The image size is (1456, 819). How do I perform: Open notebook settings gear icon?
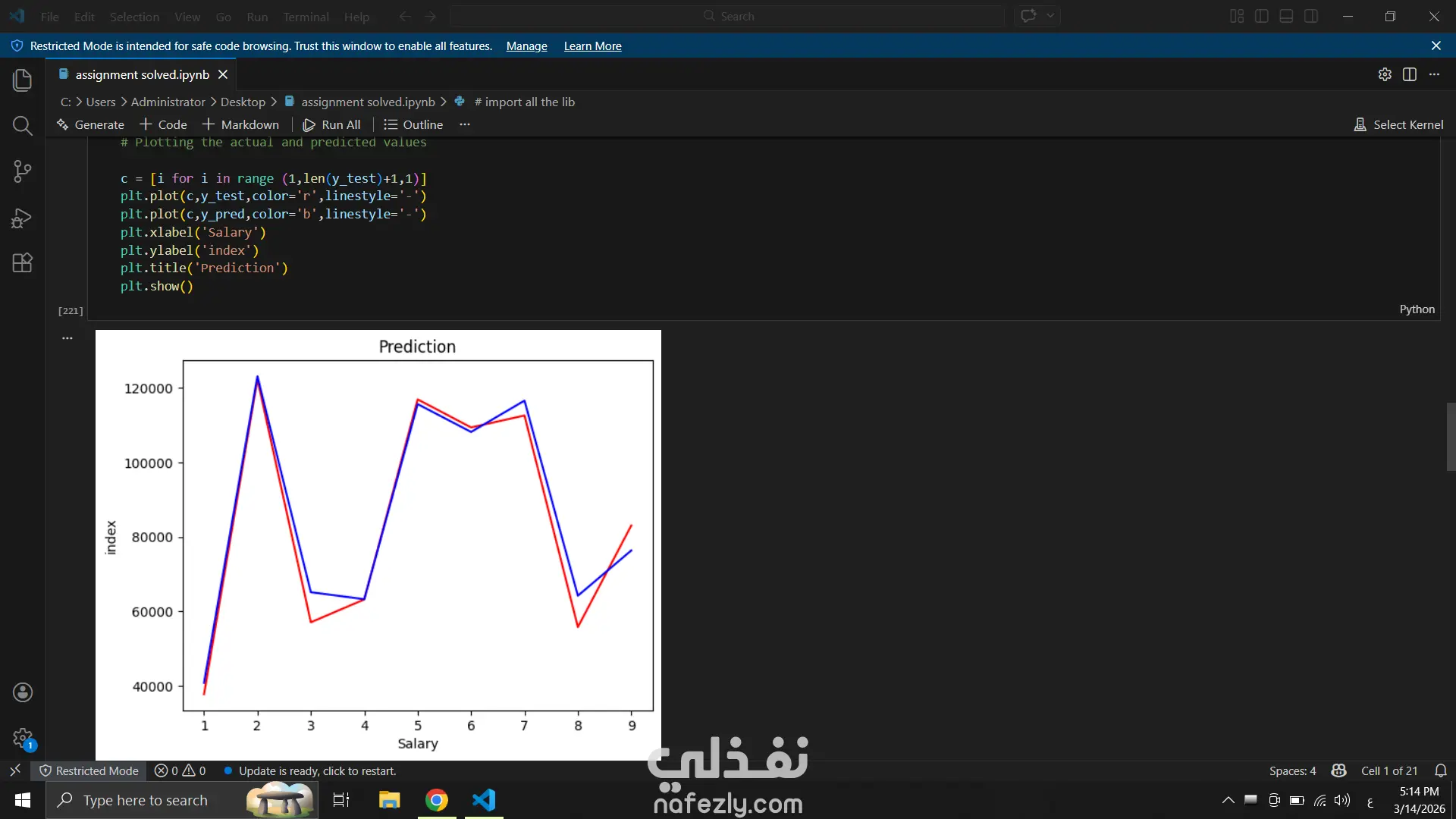(1385, 74)
